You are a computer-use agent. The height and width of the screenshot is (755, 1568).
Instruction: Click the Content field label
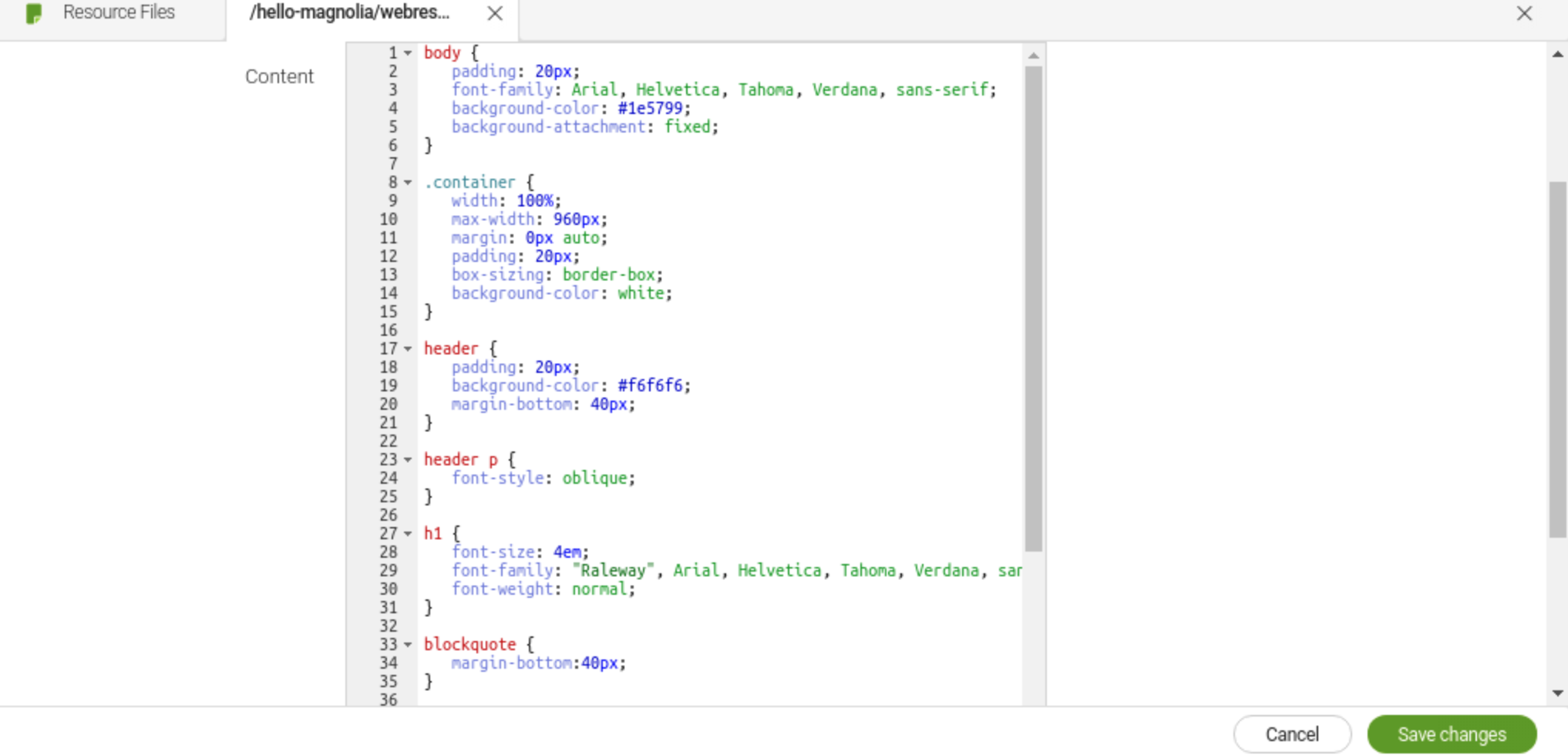click(x=279, y=76)
